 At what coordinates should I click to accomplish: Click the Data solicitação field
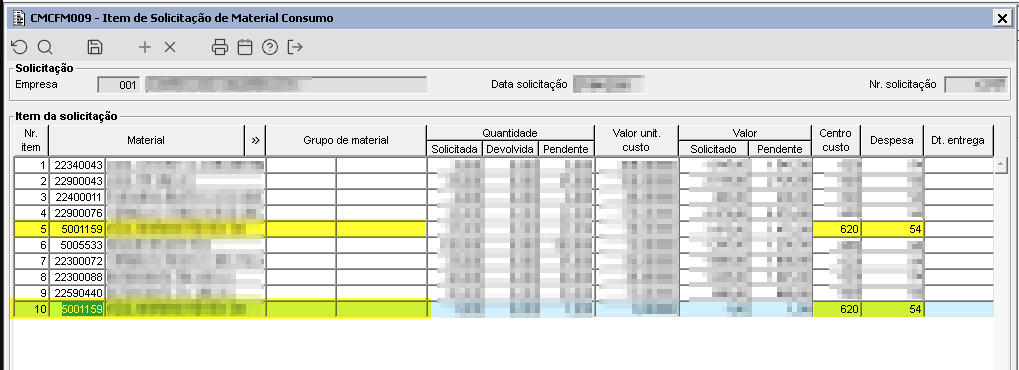[x=608, y=85]
